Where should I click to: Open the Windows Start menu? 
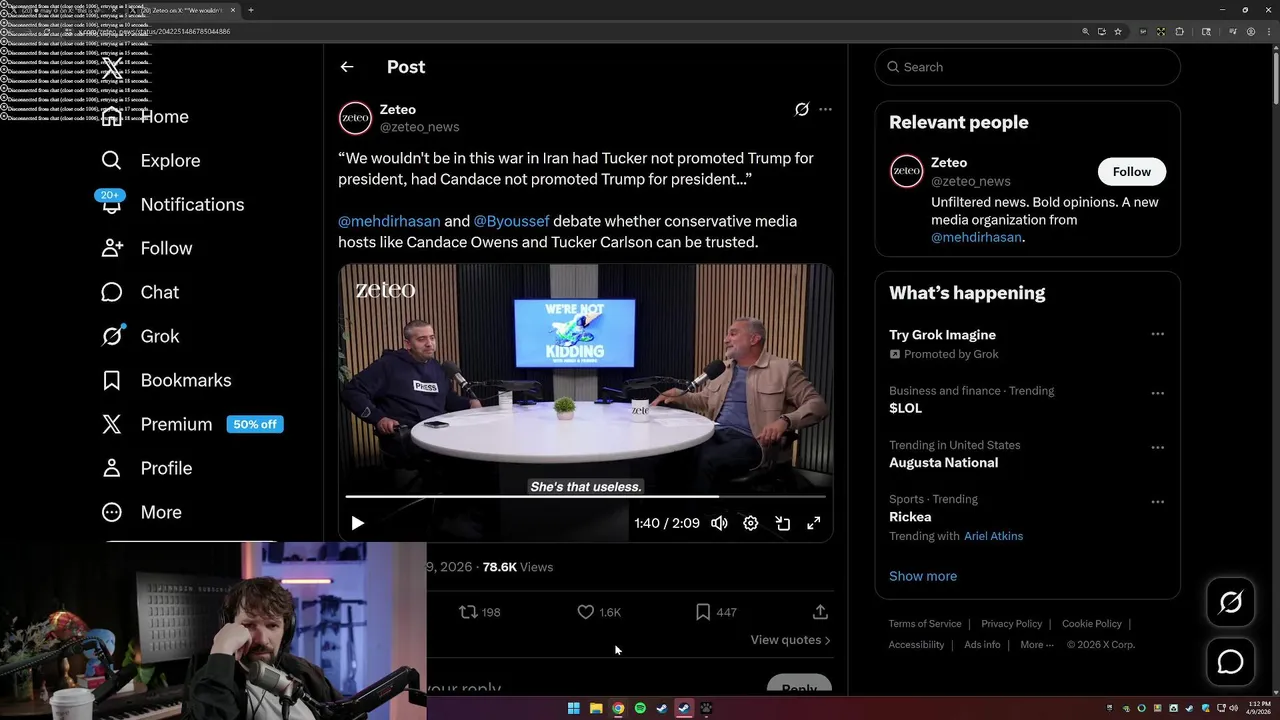pyautogui.click(x=574, y=708)
